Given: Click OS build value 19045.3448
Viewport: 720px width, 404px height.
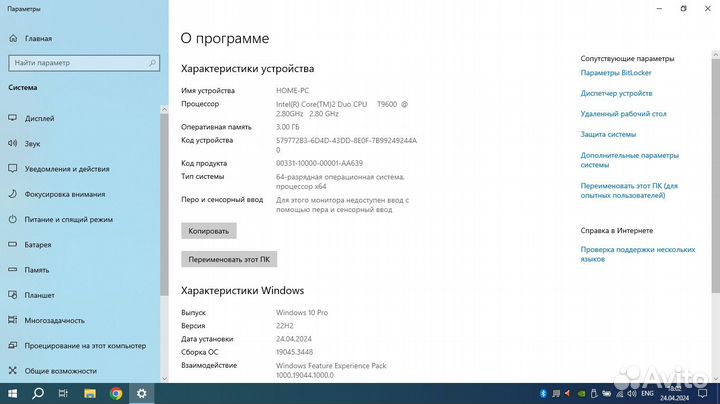Looking at the screenshot, I should tap(294, 352).
